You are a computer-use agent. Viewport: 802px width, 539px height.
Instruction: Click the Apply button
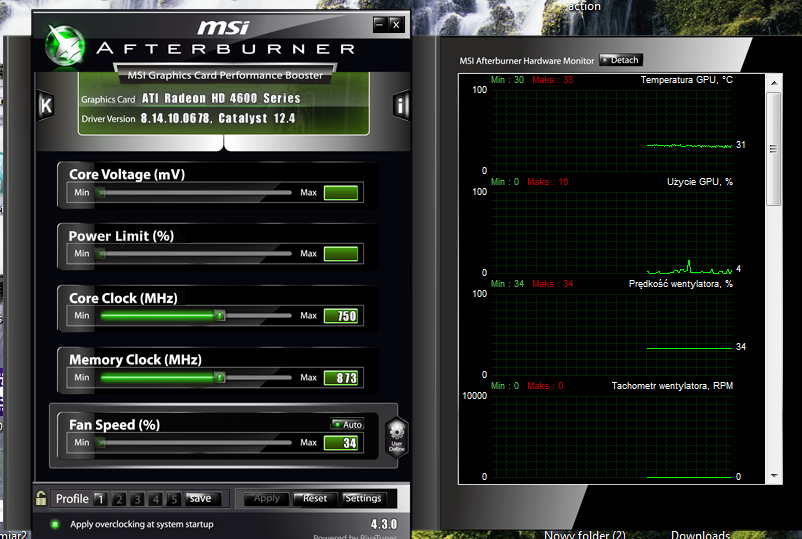coord(266,499)
